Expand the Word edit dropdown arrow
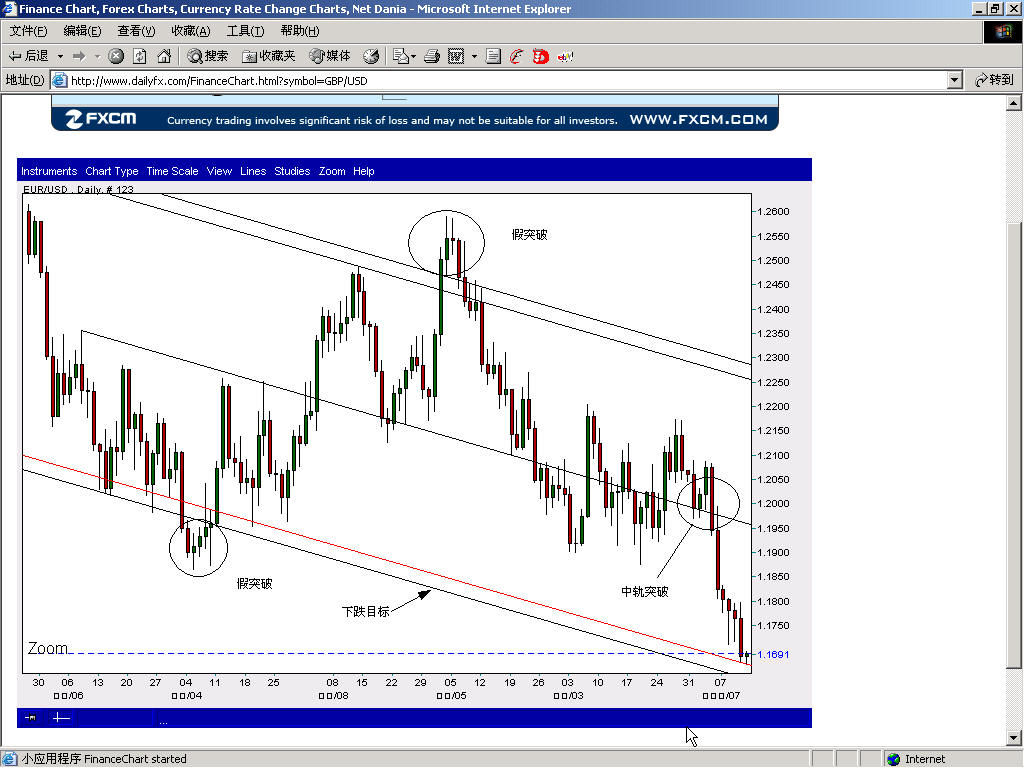The width and height of the screenshot is (1024, 768). click(474, 56)
